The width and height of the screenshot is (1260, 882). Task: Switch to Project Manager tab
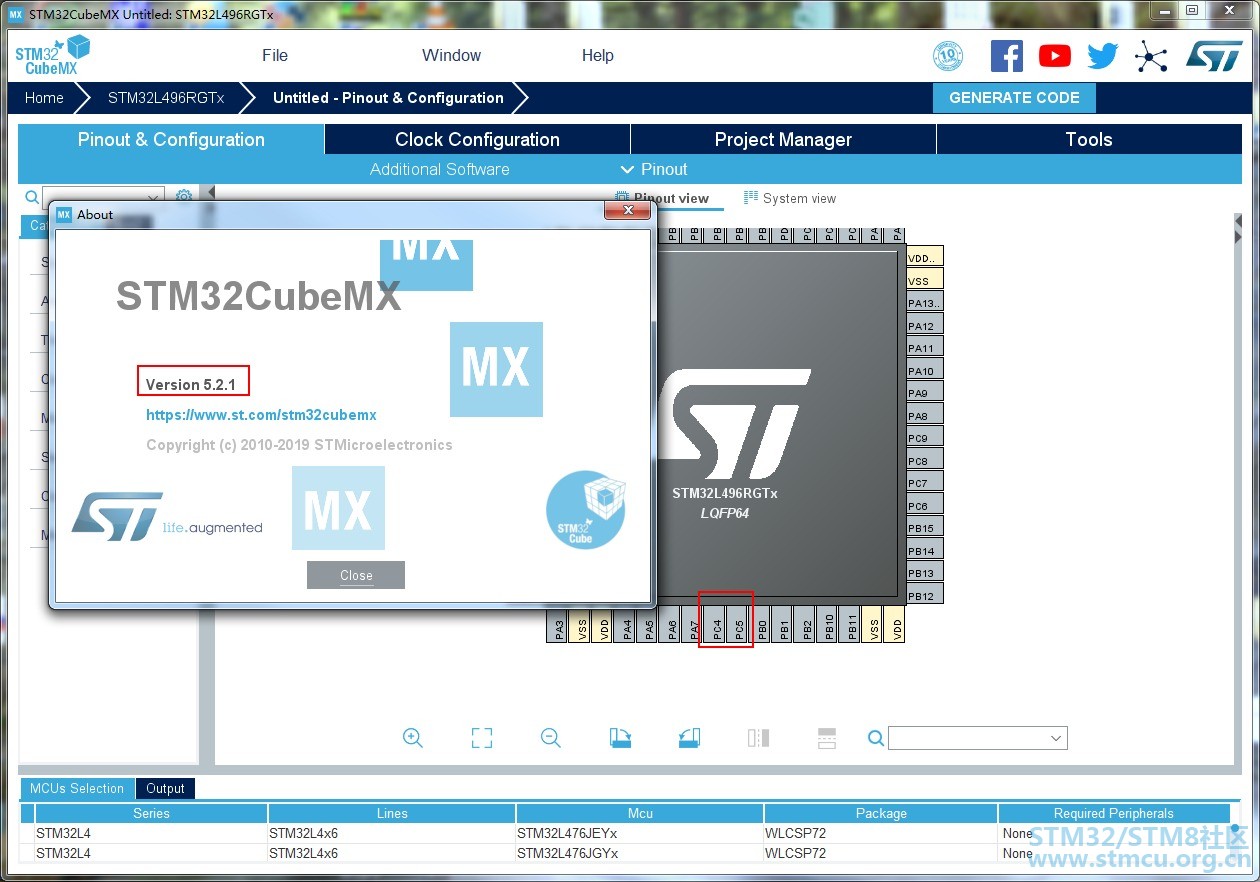783,140
